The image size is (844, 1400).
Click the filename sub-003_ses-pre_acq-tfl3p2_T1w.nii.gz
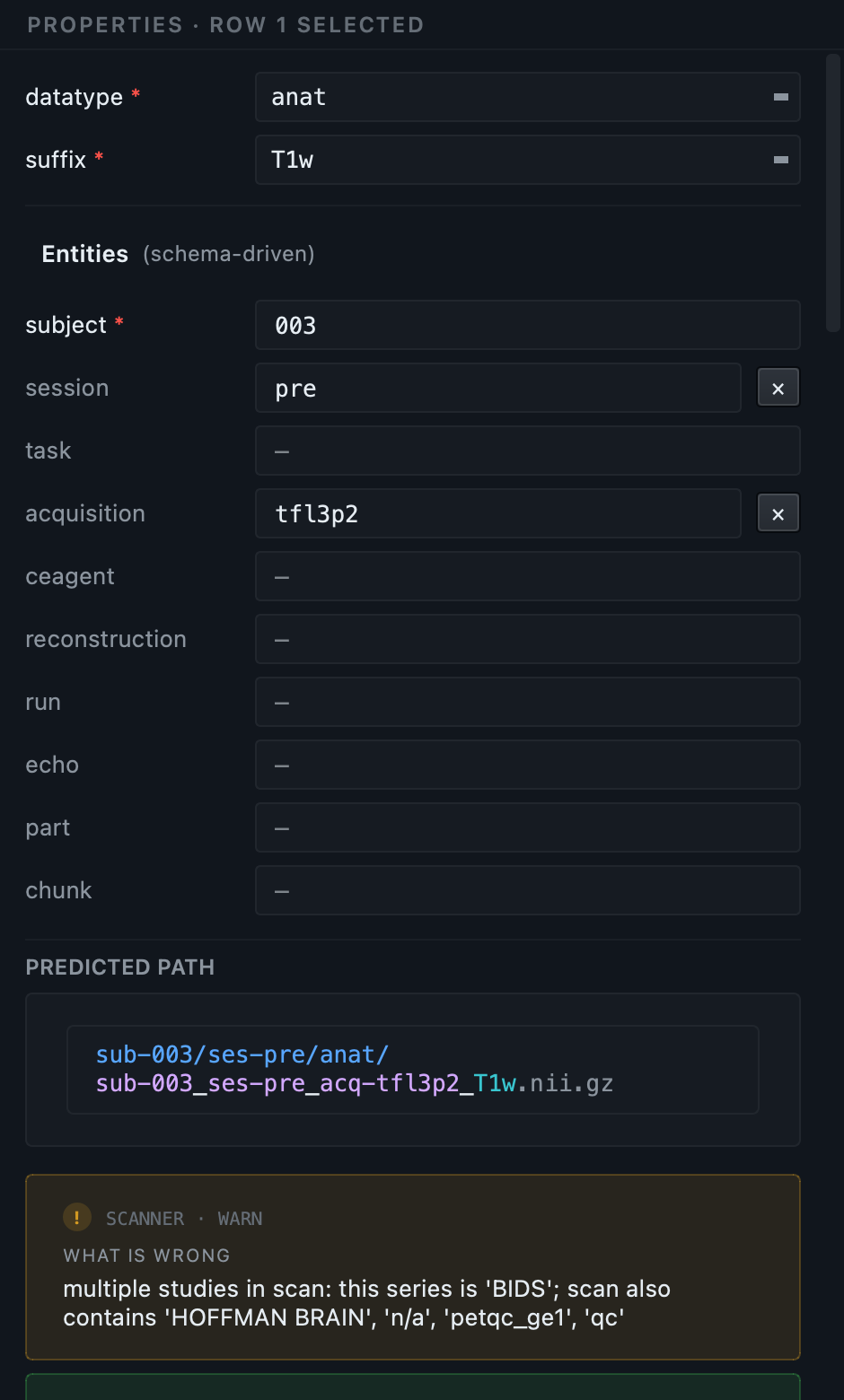click(355, 1083)
